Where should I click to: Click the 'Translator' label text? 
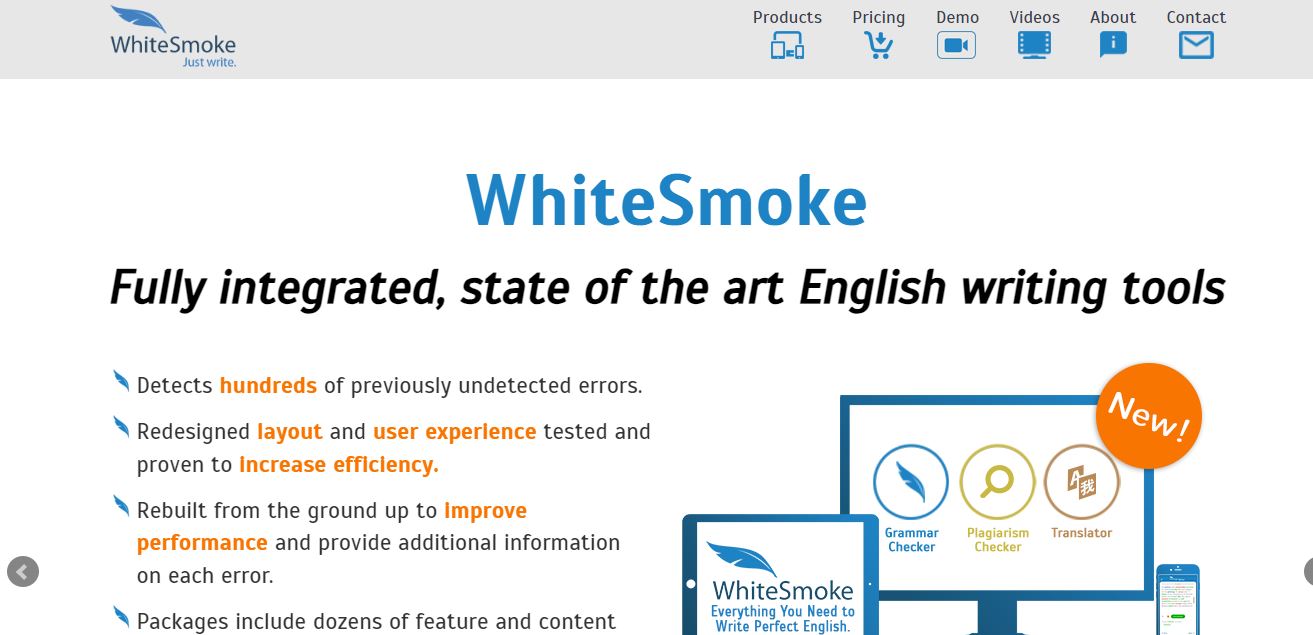coord(1081,533)
